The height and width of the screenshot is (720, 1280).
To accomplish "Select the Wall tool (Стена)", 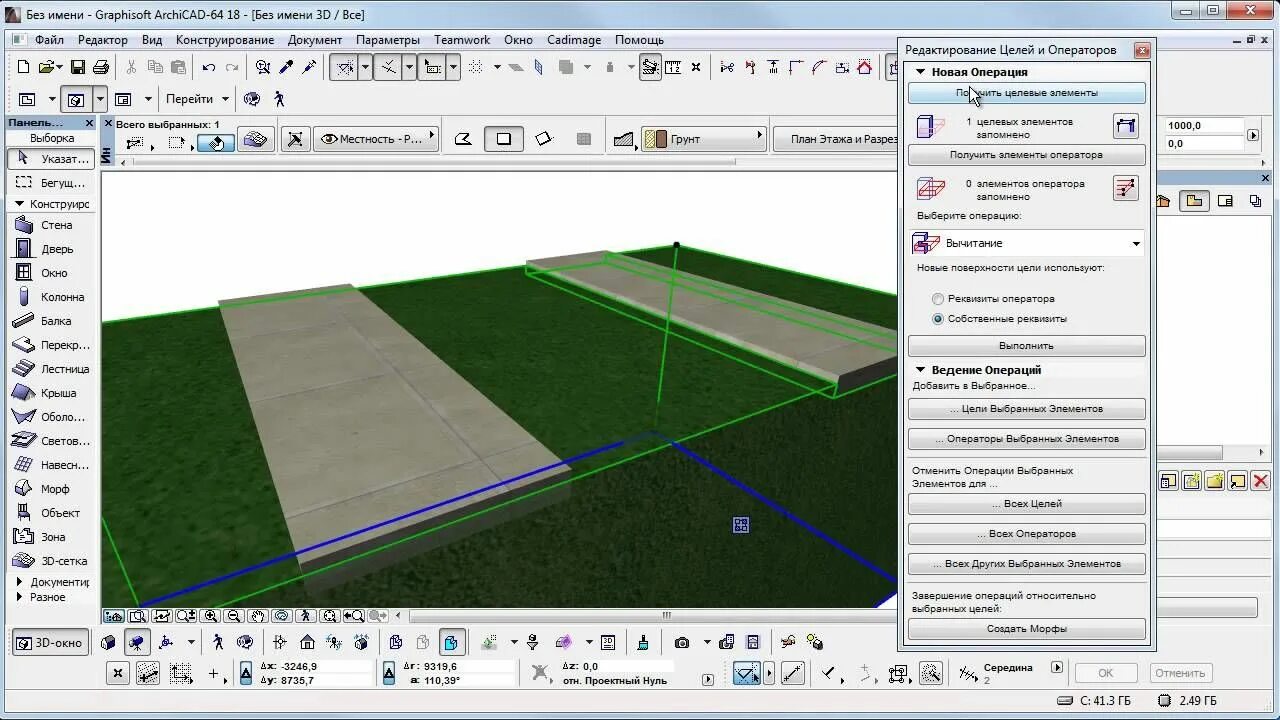I will pos(52,226).
